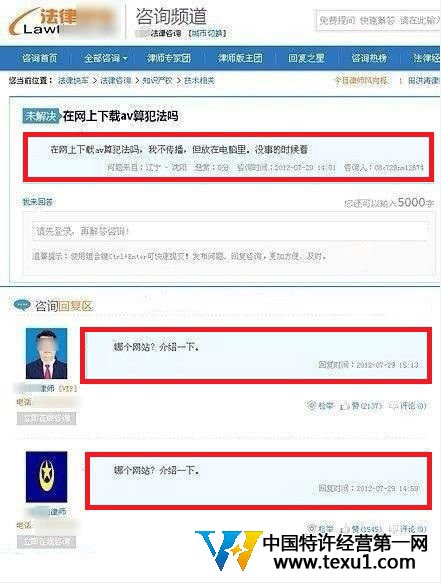Click the 咨询回复区 speech bubble icon
The image size is (441, 583).
22,305
